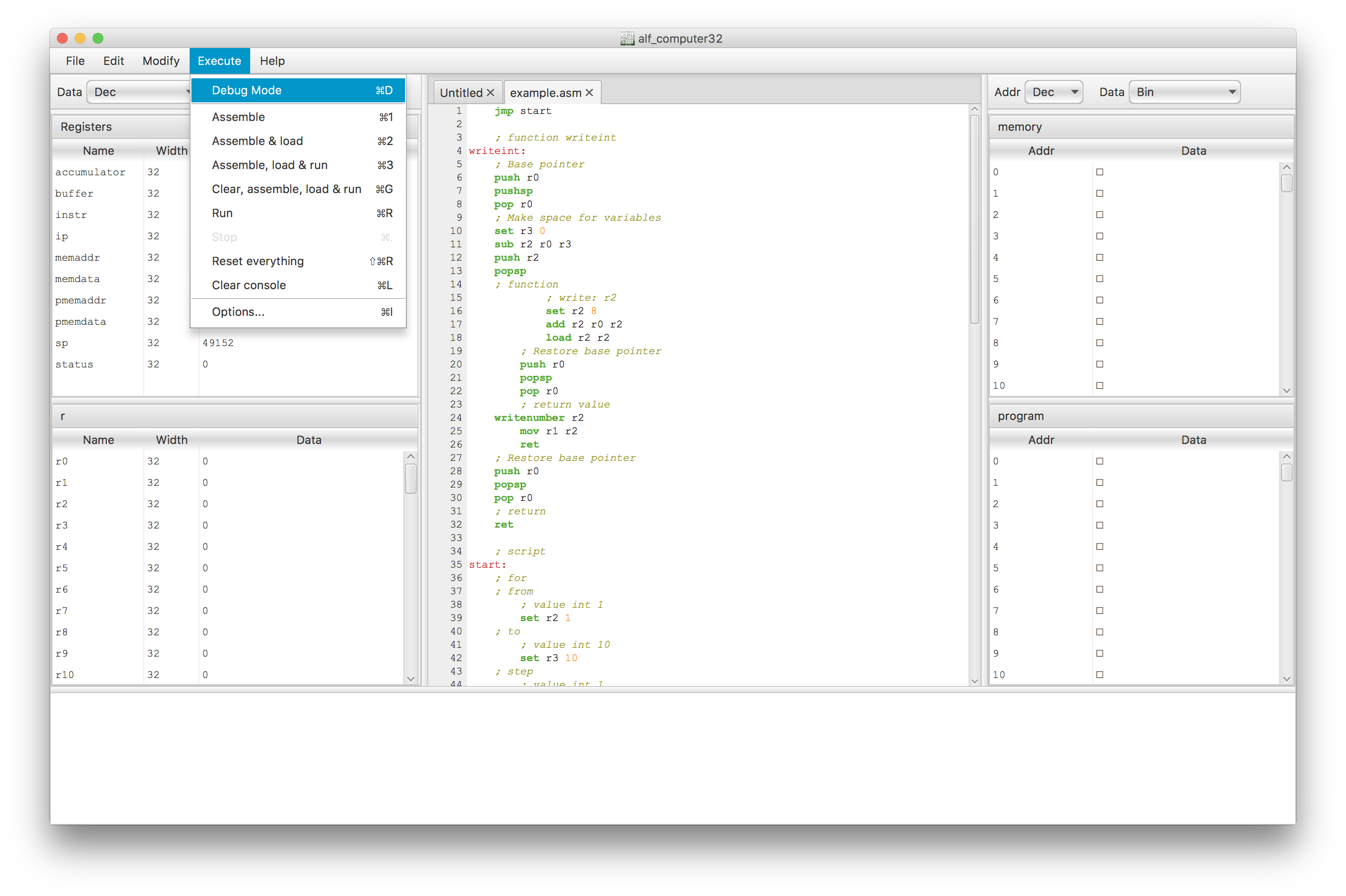
Task: Open Options... from Execute menu
Action: point(298,312)
